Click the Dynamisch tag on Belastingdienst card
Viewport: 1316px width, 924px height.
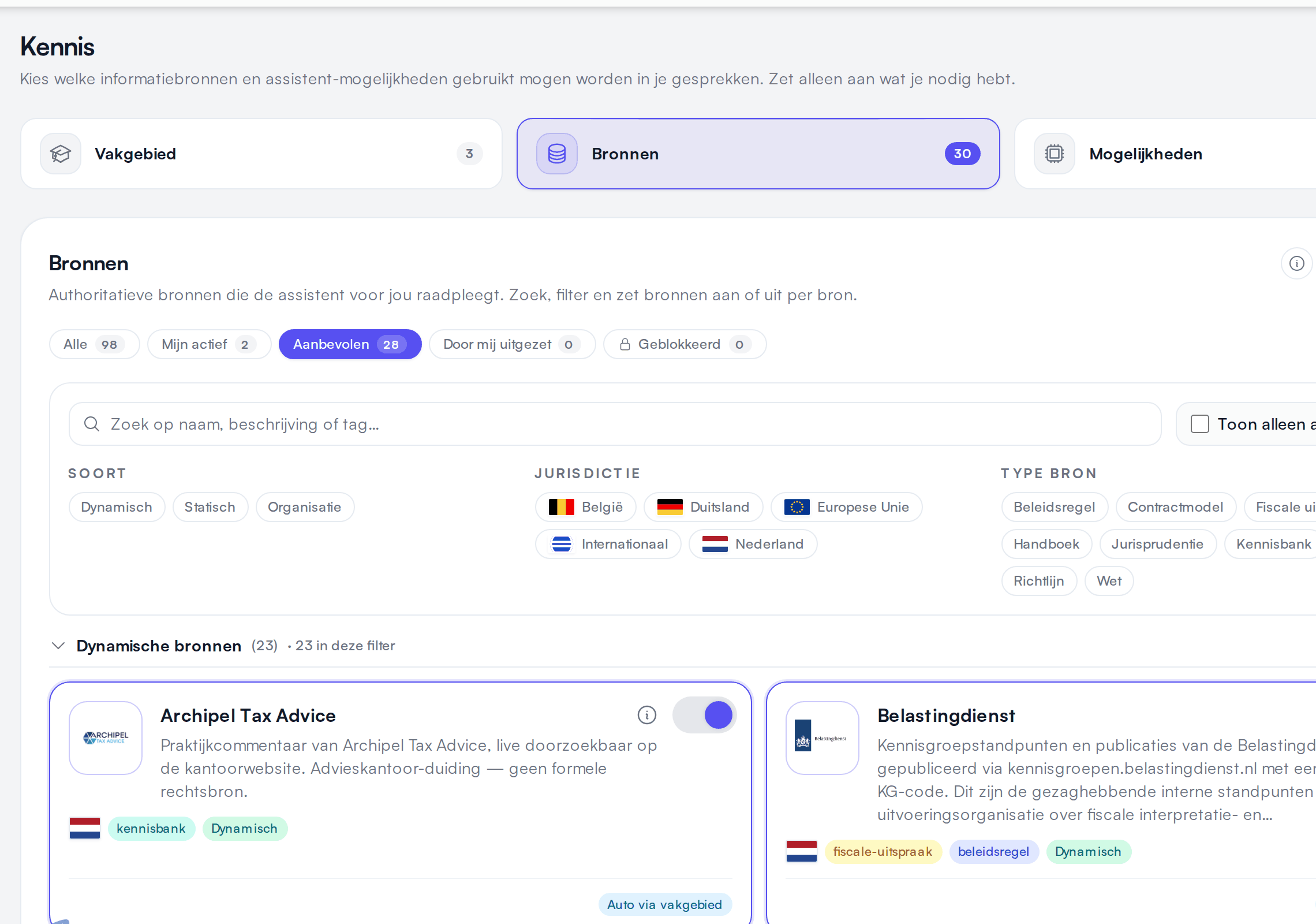(x=1089, y=852)
